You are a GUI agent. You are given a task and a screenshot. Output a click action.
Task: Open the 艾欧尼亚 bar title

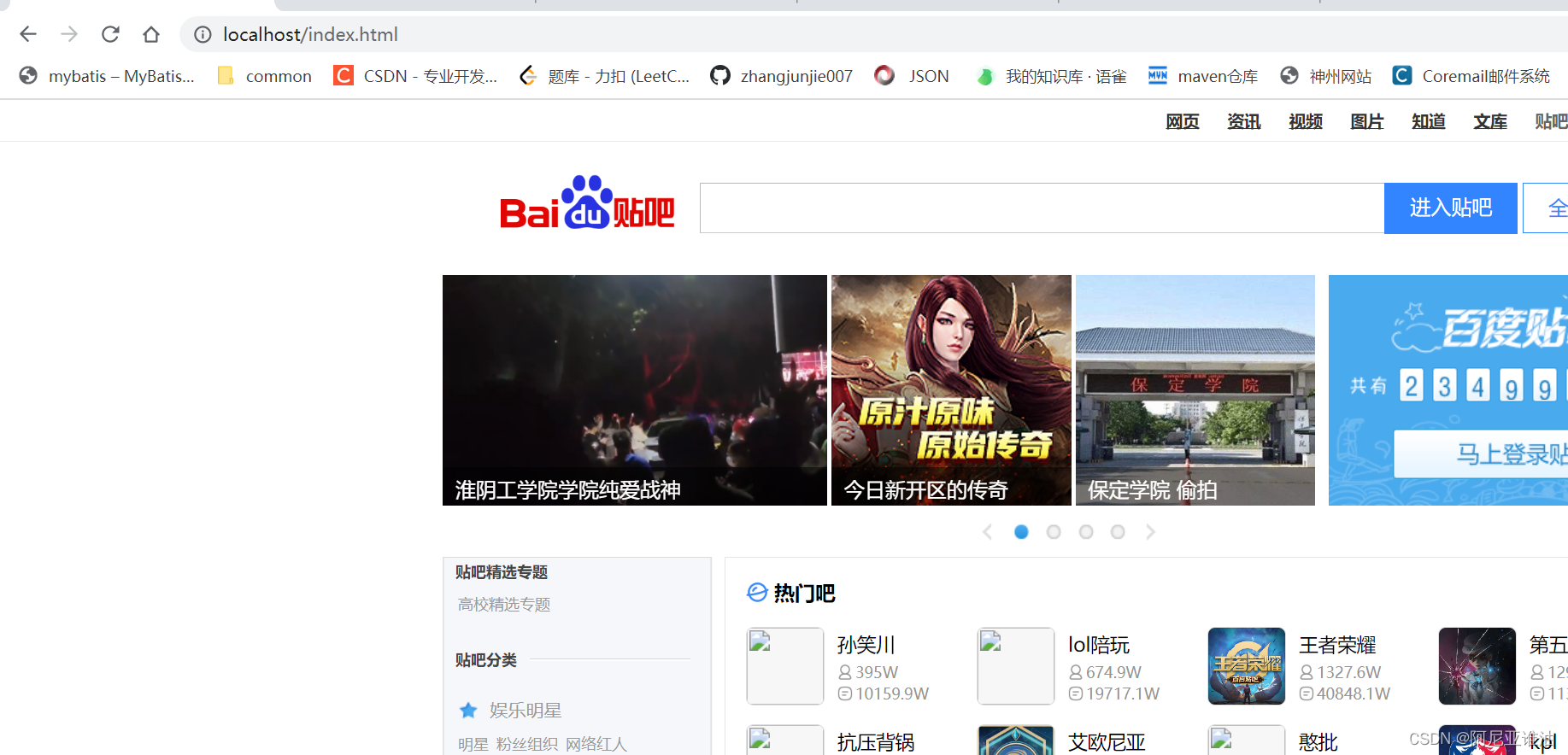click(1107, 742)
